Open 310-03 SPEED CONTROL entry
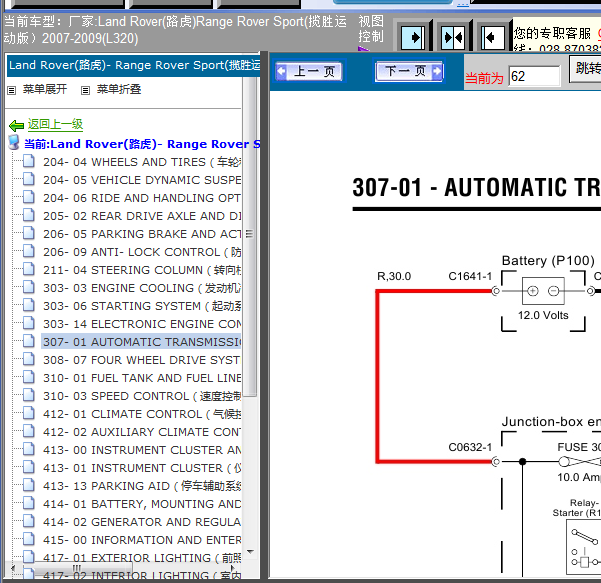This screenshot has height=583, width=601. click(142, 396)
